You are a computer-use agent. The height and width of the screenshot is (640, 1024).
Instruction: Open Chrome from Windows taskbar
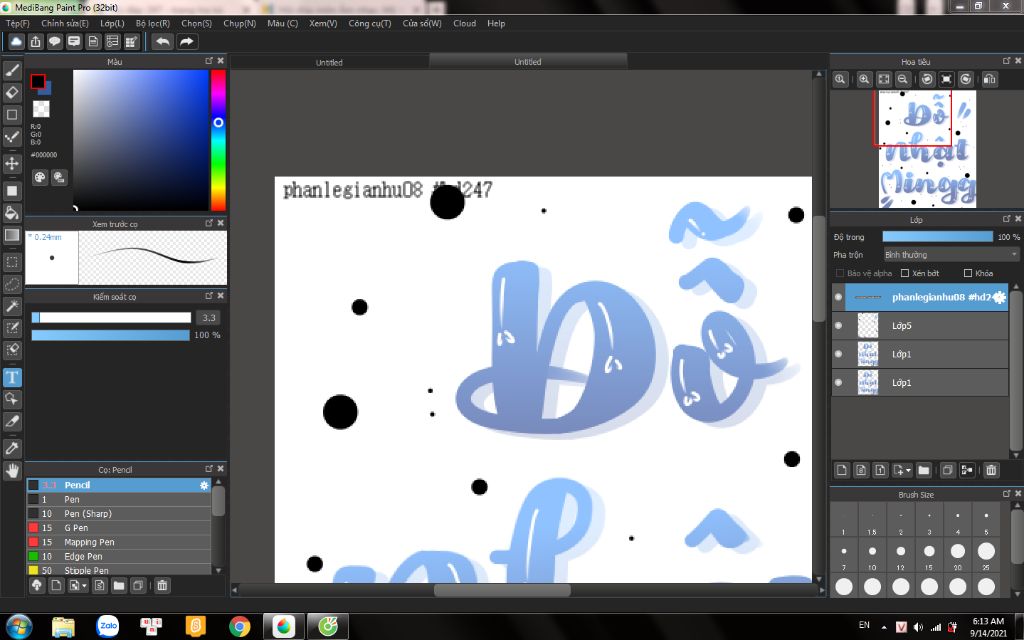point(240,626)
